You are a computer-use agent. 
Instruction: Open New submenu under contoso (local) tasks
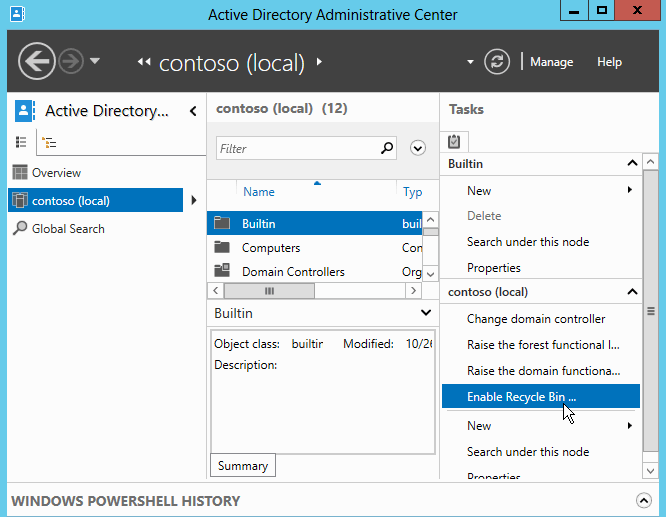[x=541, y=426]
